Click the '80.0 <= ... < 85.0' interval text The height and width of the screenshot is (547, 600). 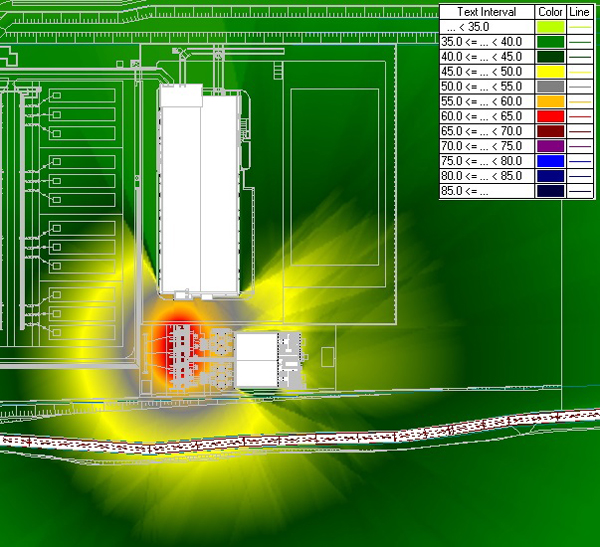[x=481, y=176]
